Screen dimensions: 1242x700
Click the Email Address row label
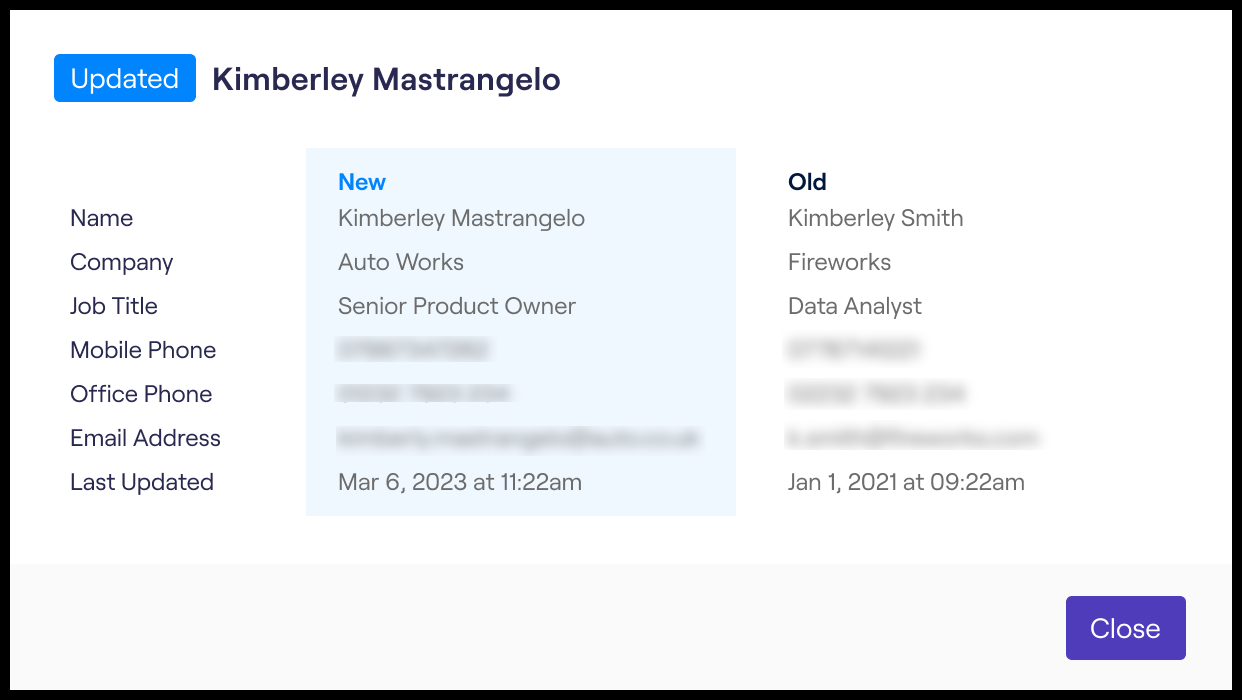point(145,438)
